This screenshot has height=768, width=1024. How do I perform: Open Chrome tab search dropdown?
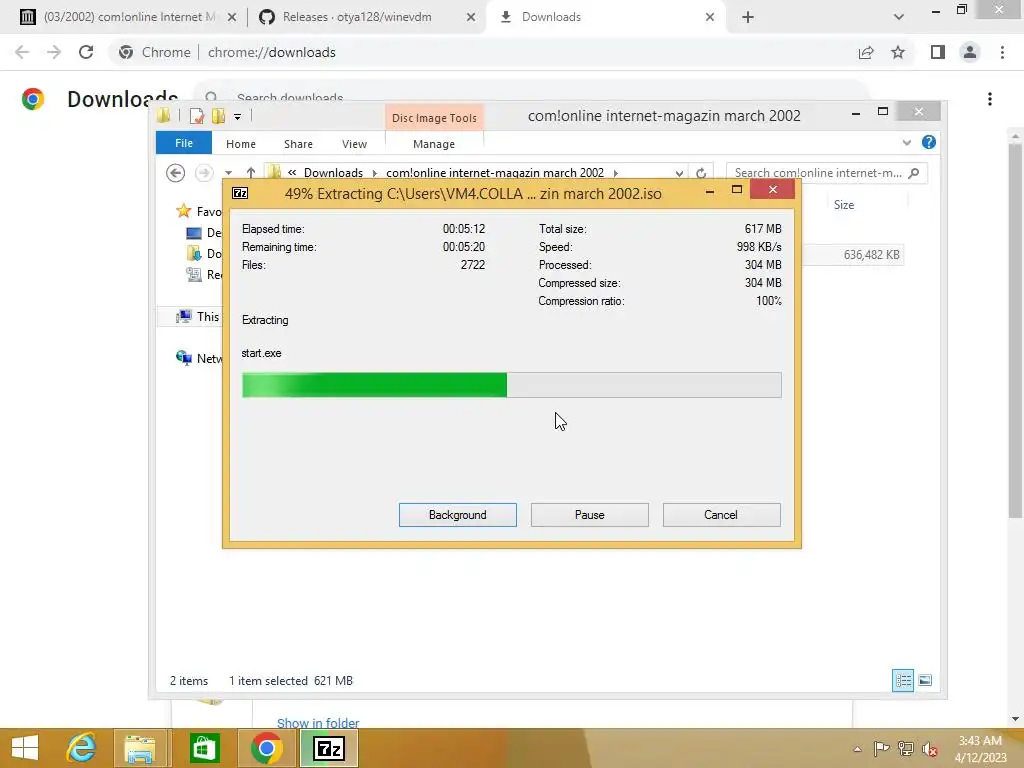click(899, 17)
